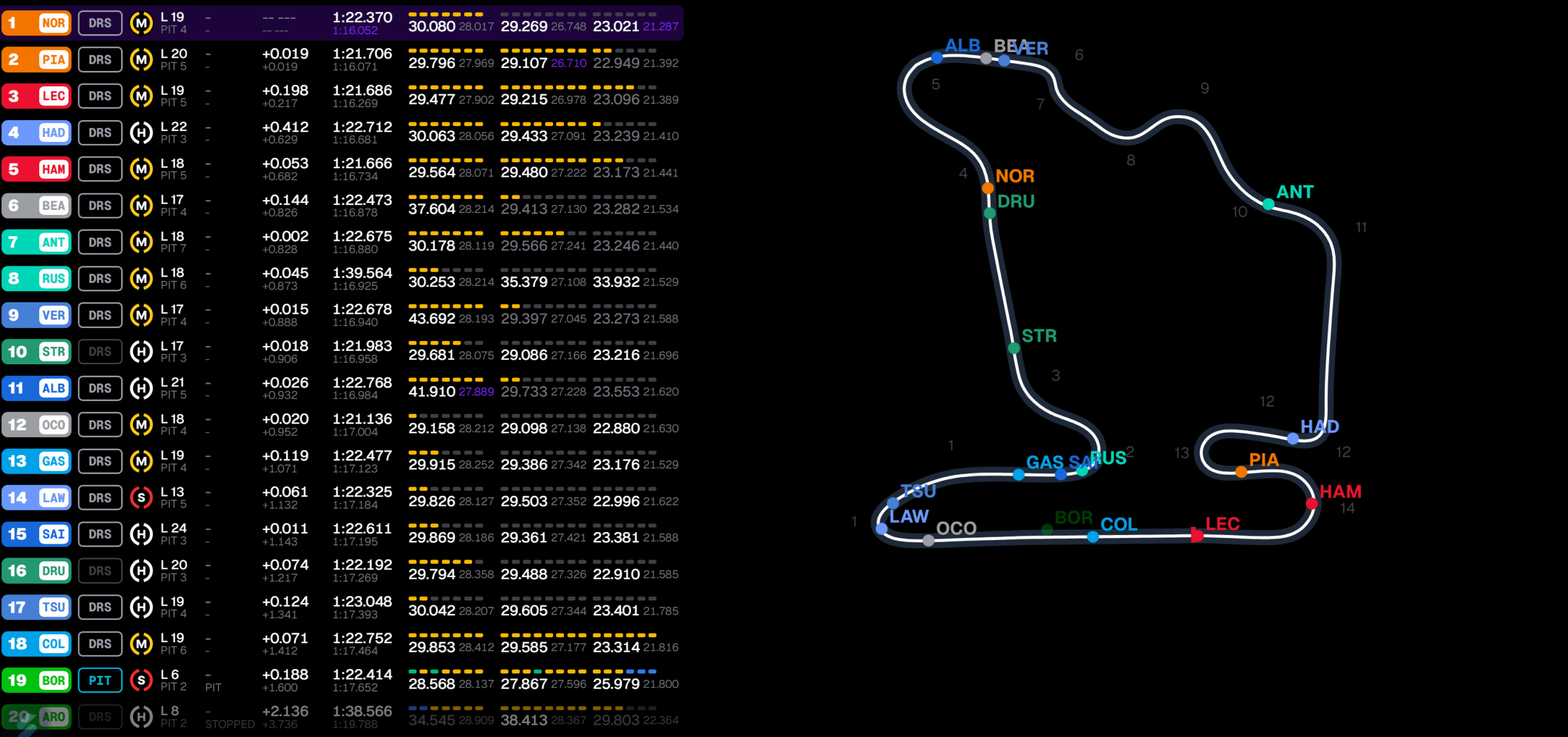1568x737 pixels.
Task: Click Norris sector one mini-sector bars
Action: click(445, 14)
